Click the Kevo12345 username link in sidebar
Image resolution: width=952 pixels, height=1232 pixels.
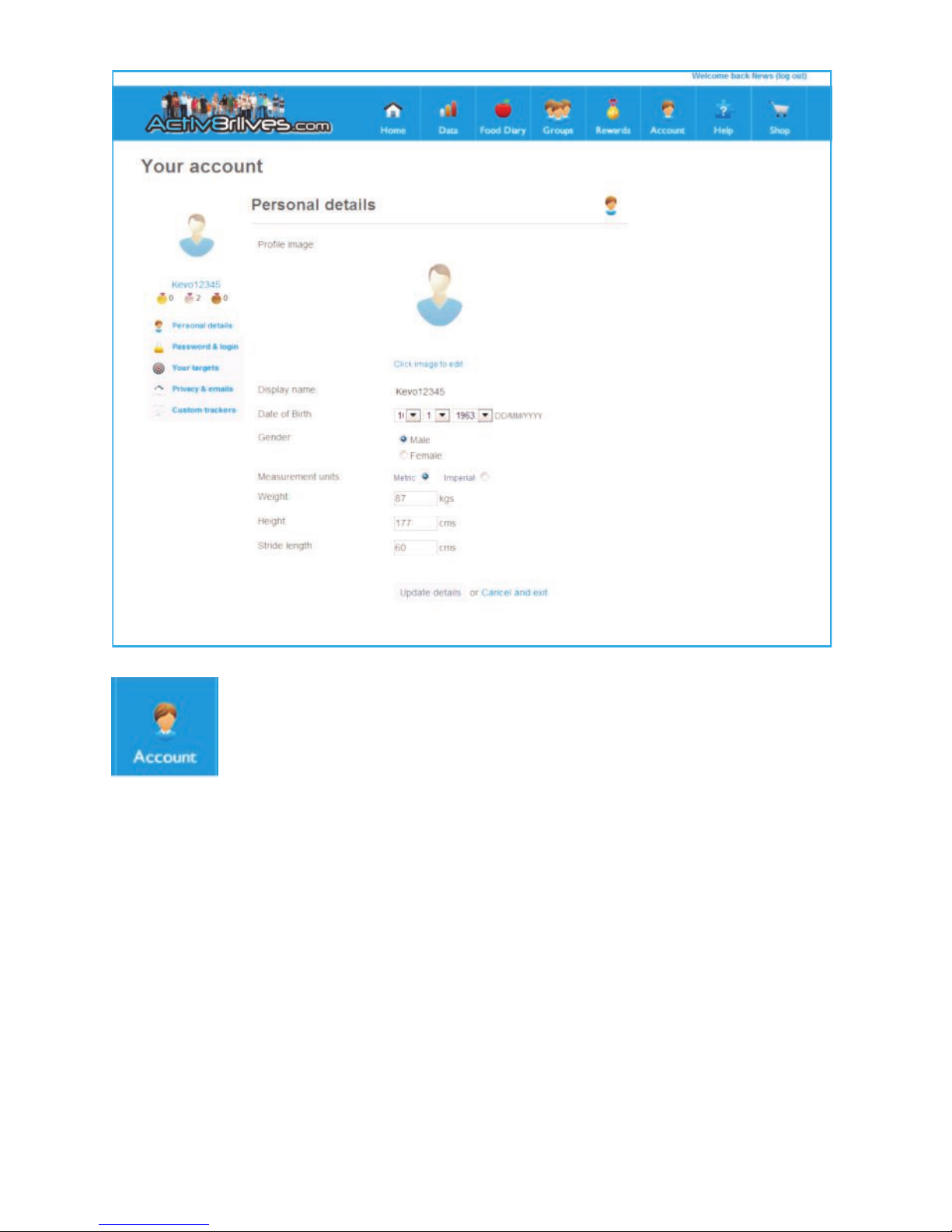pyautogui.click(x=196, y=284)
